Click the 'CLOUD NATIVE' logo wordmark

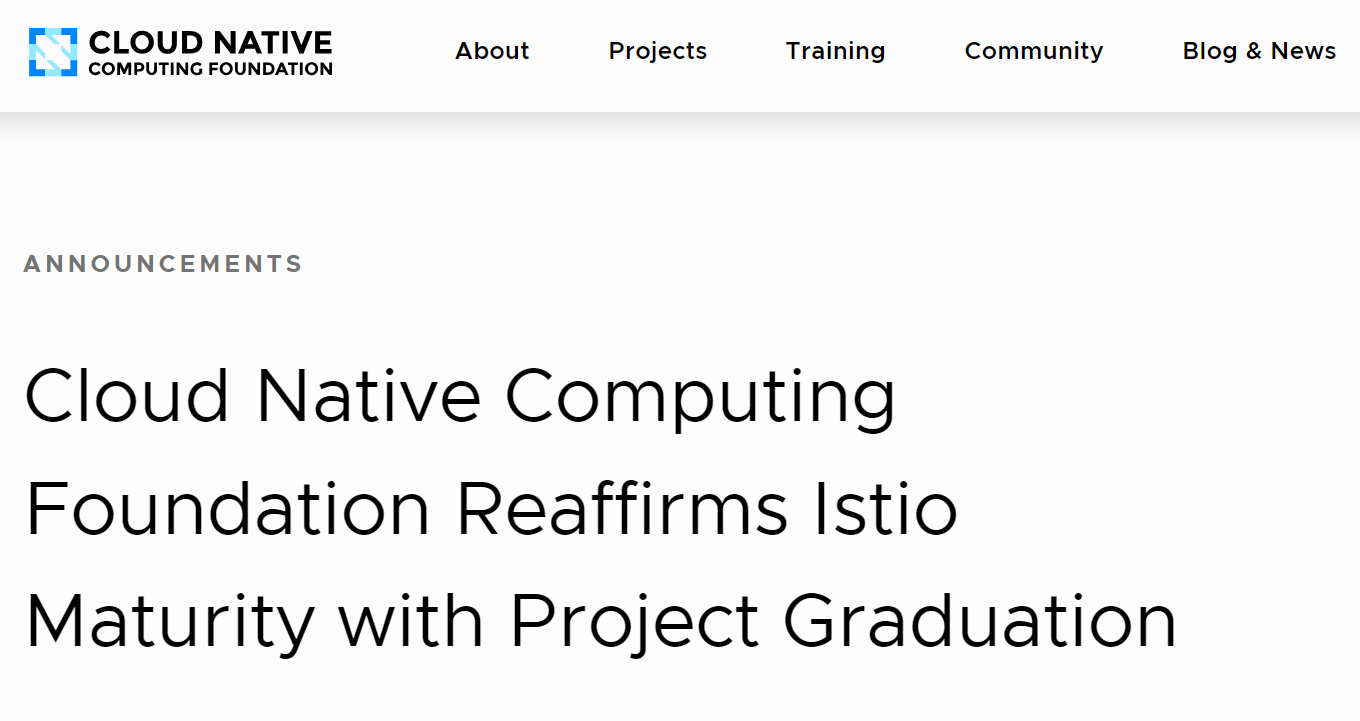(x=210, y=42)
